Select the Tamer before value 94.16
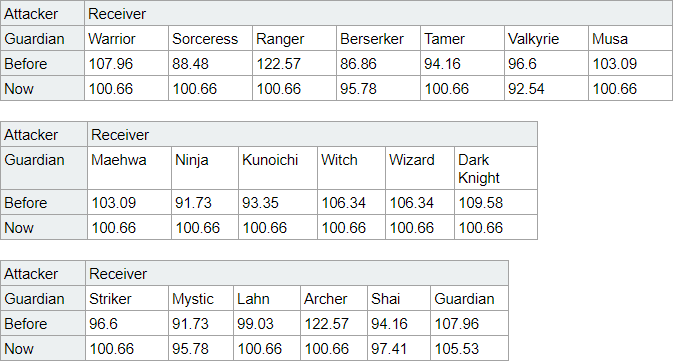Image resolution: width=674 pixels, height=362 pixels. coord(462,64)
